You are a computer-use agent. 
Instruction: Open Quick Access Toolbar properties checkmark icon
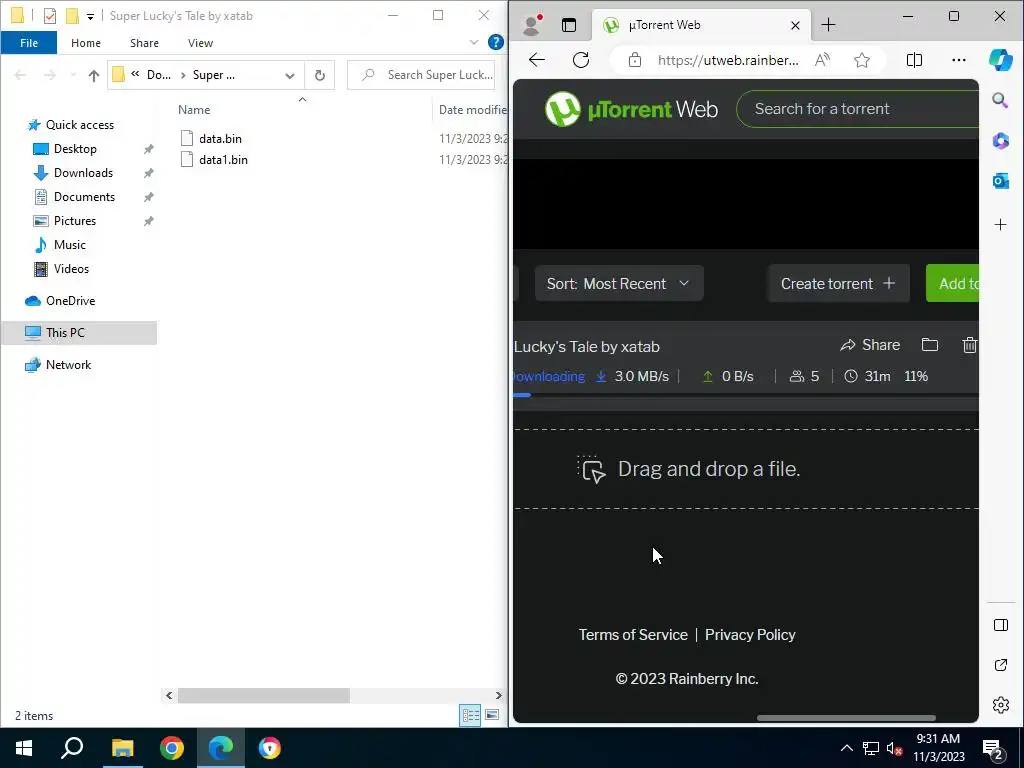50,16
